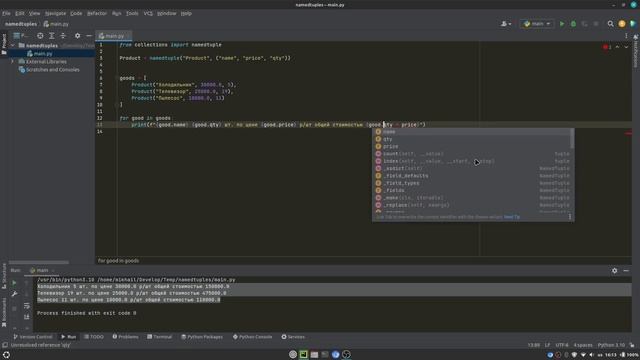Screen dimensions: 640x360
Task: Choose 'count' method completion suggestion
Action: click(x=471, y=154)
